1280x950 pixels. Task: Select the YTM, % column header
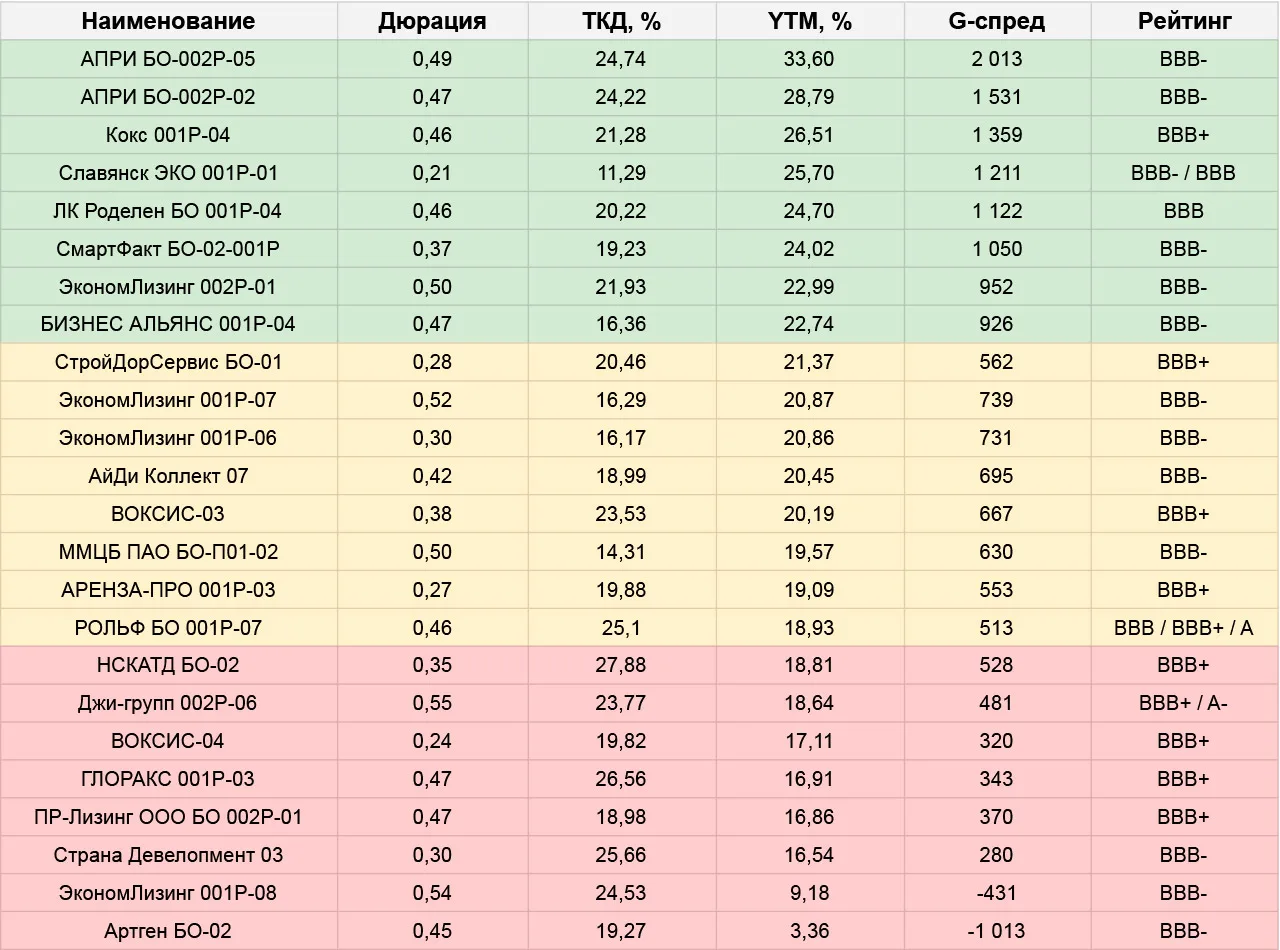809,21
